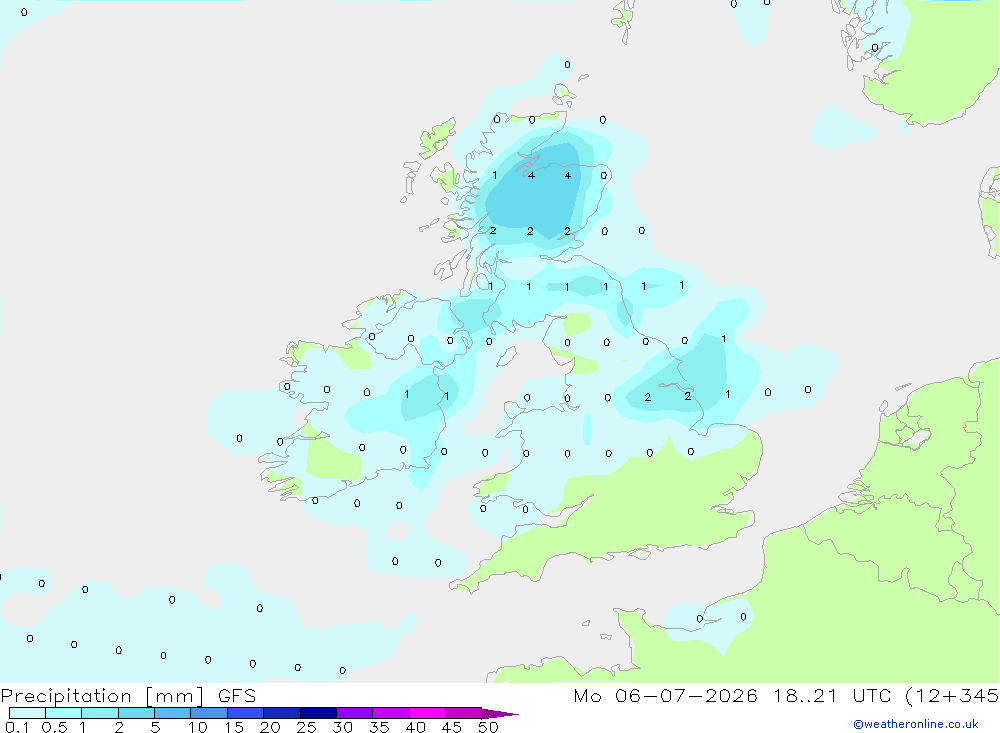The image size is (1000, 733).
Task: Click the date '06-07-2026'
Action: click(x=686, y=695)
